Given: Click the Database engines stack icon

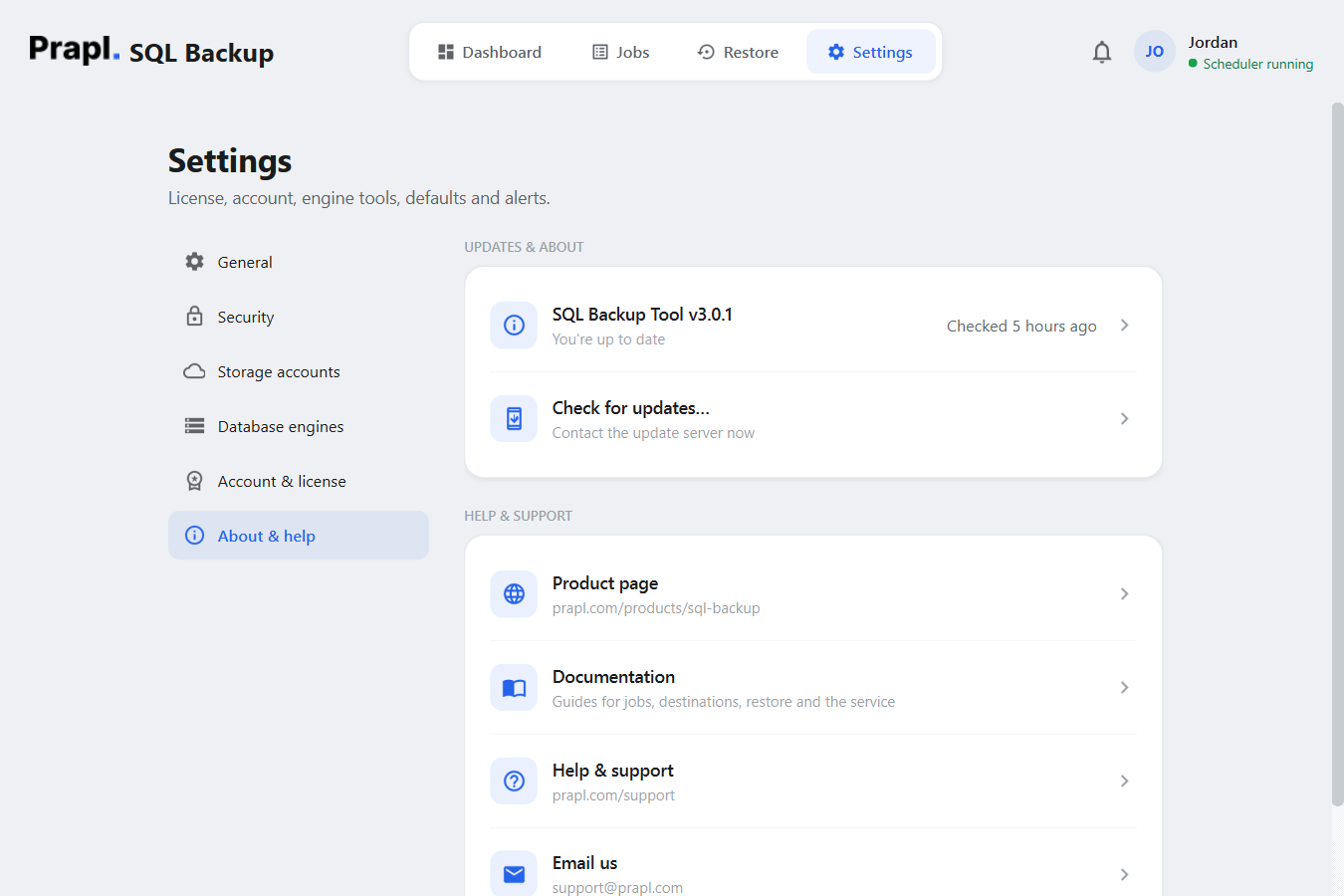Looking at the screenshot, I should pos(194,426).
